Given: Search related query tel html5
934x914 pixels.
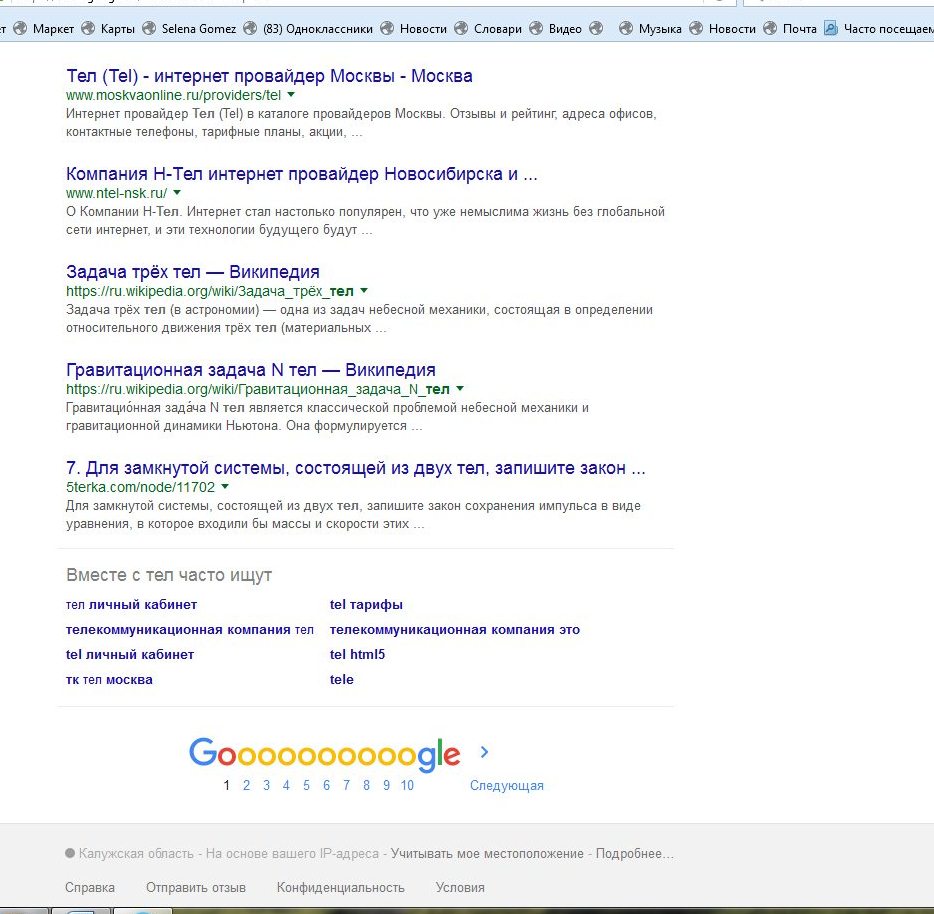Looking at the screenshot, I should 357,654.
